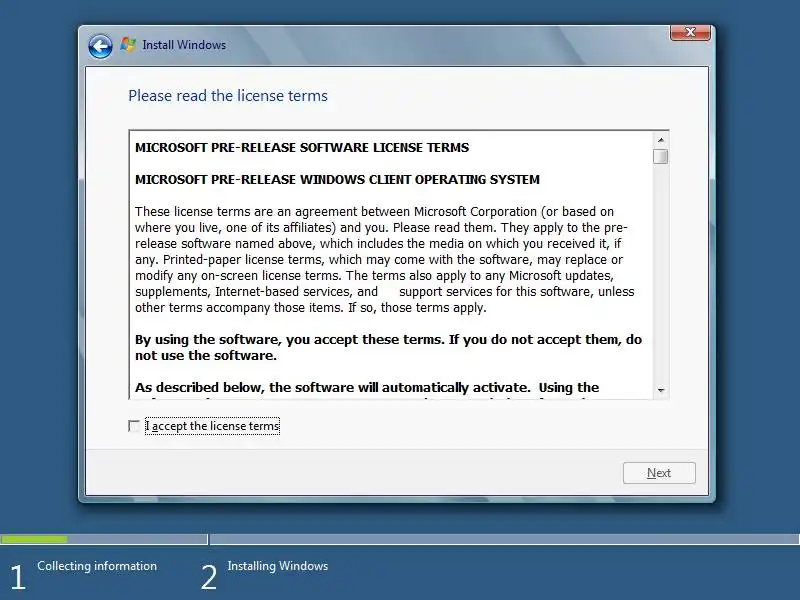Image resolution: width=800 pixels, height=600 pixels.
Task: Click the 'I accept the license terms' label
Action: tap(212, 426)
